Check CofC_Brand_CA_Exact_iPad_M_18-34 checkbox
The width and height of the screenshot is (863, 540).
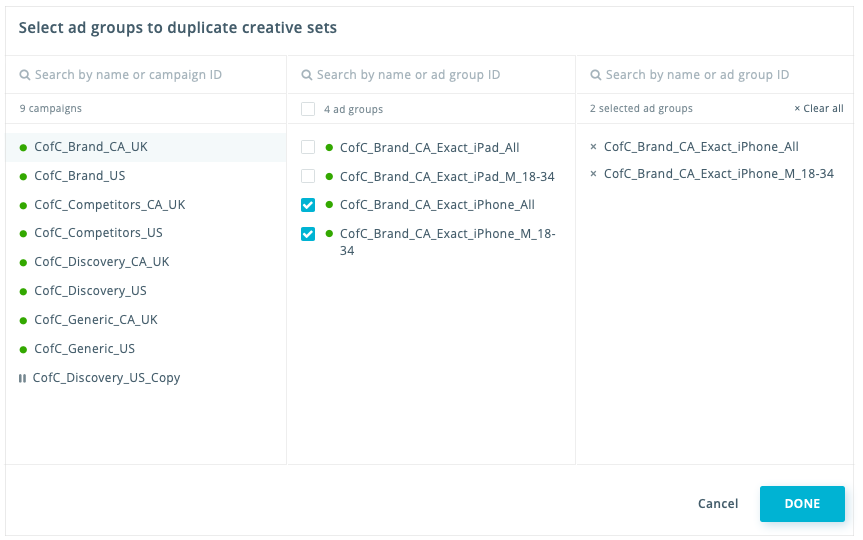308,176
